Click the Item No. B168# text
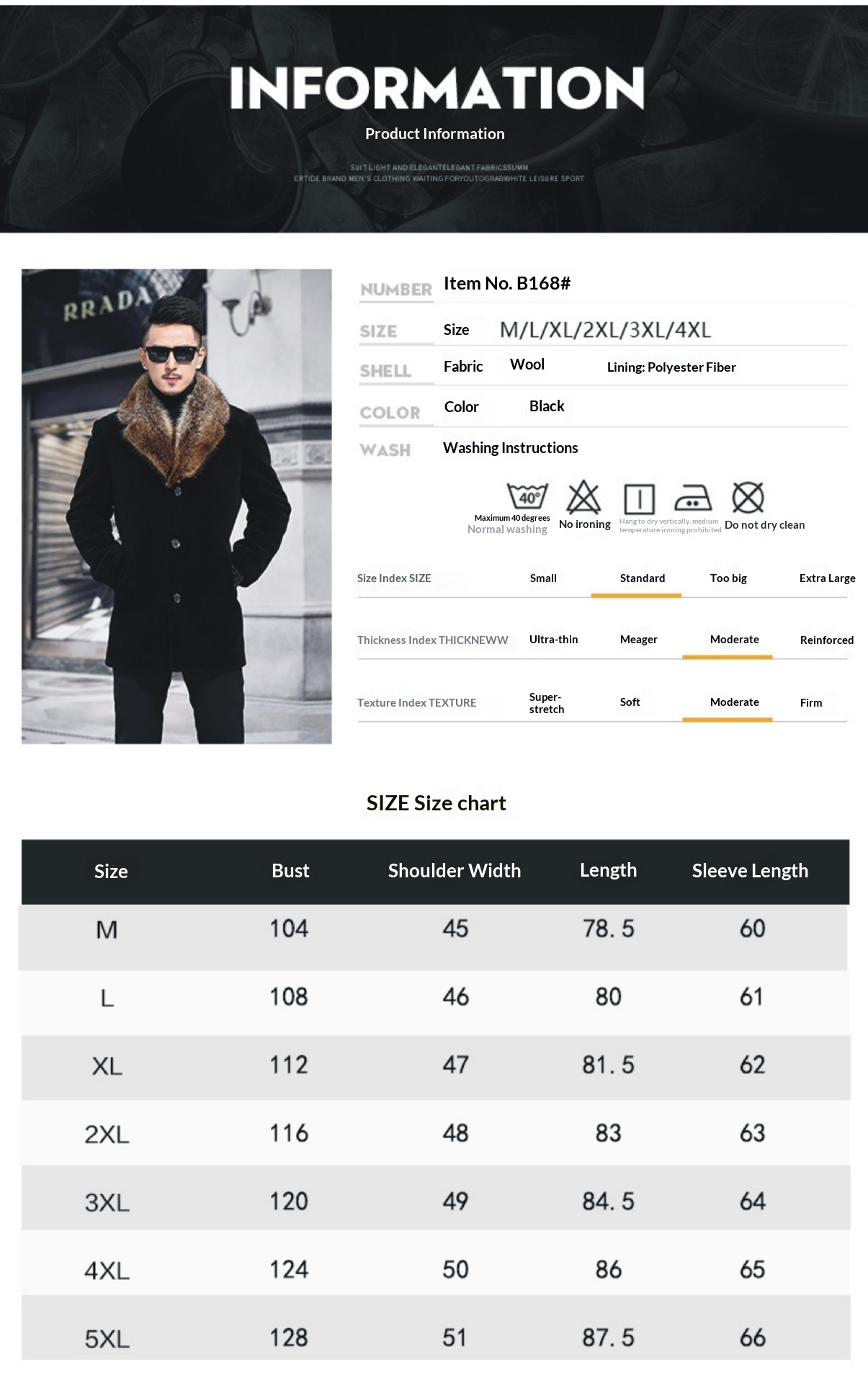Screen dimensions: 868x1383 [x=507, y=284]
